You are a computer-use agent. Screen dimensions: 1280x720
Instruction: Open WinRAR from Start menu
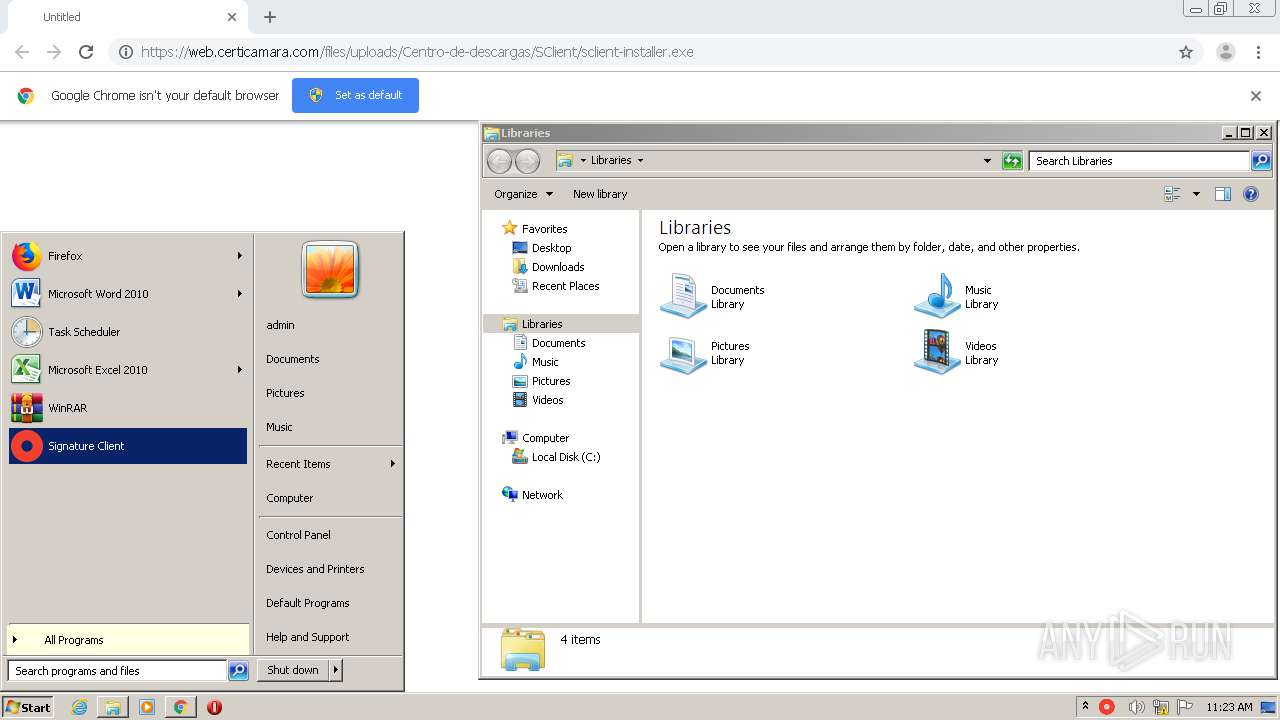128,408
